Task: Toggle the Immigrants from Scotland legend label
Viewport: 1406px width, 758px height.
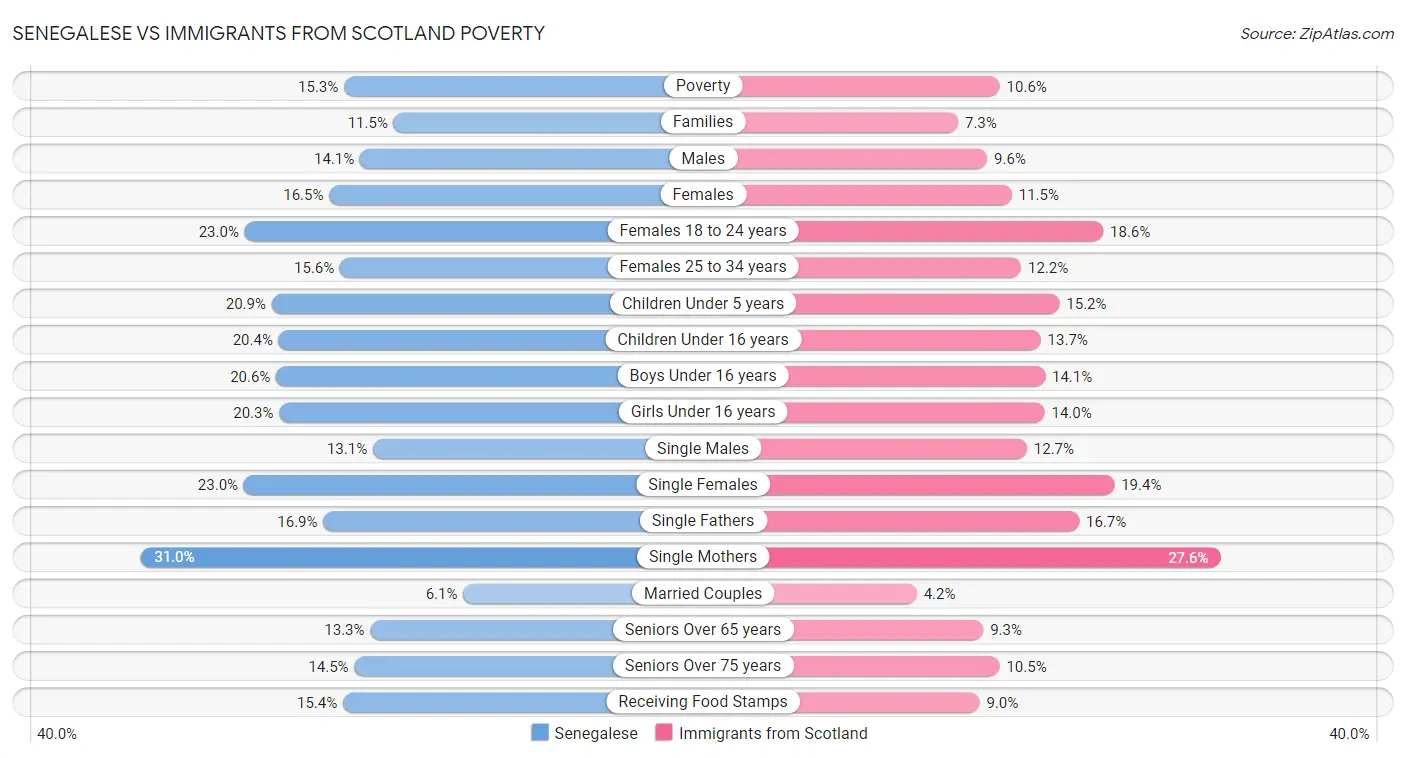Action: pyautogui.click(x=773, y=733)
